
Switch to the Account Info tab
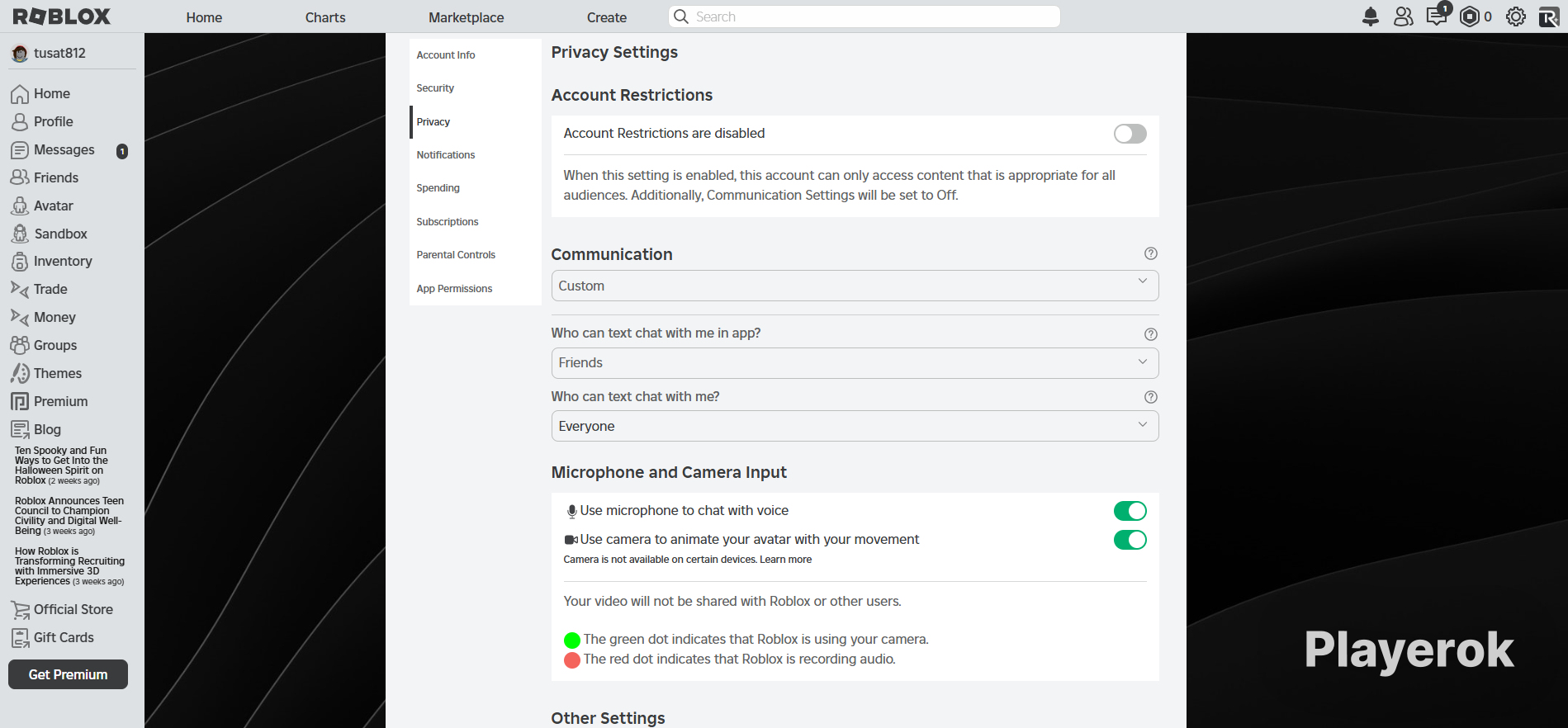[x=476, y=55]
